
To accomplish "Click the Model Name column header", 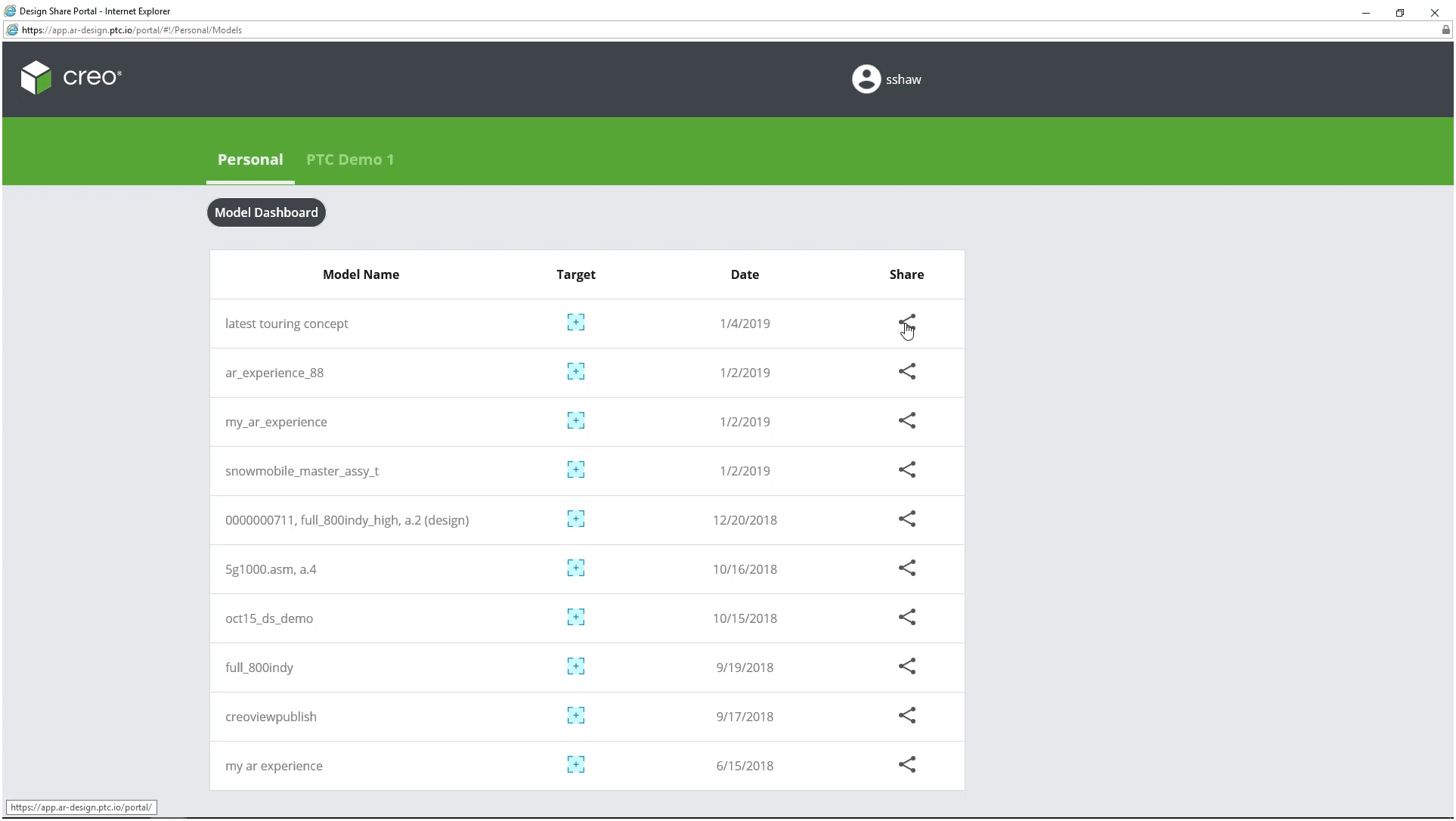I will (x=361, y=274).
